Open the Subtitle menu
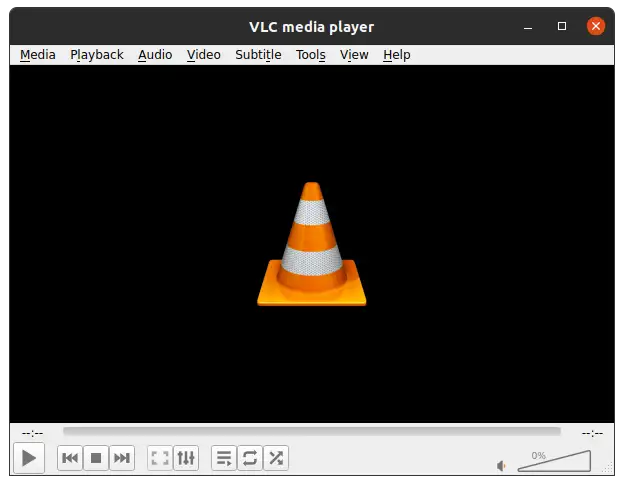Screen dimensions: 624x485 [x=258, y=55]
